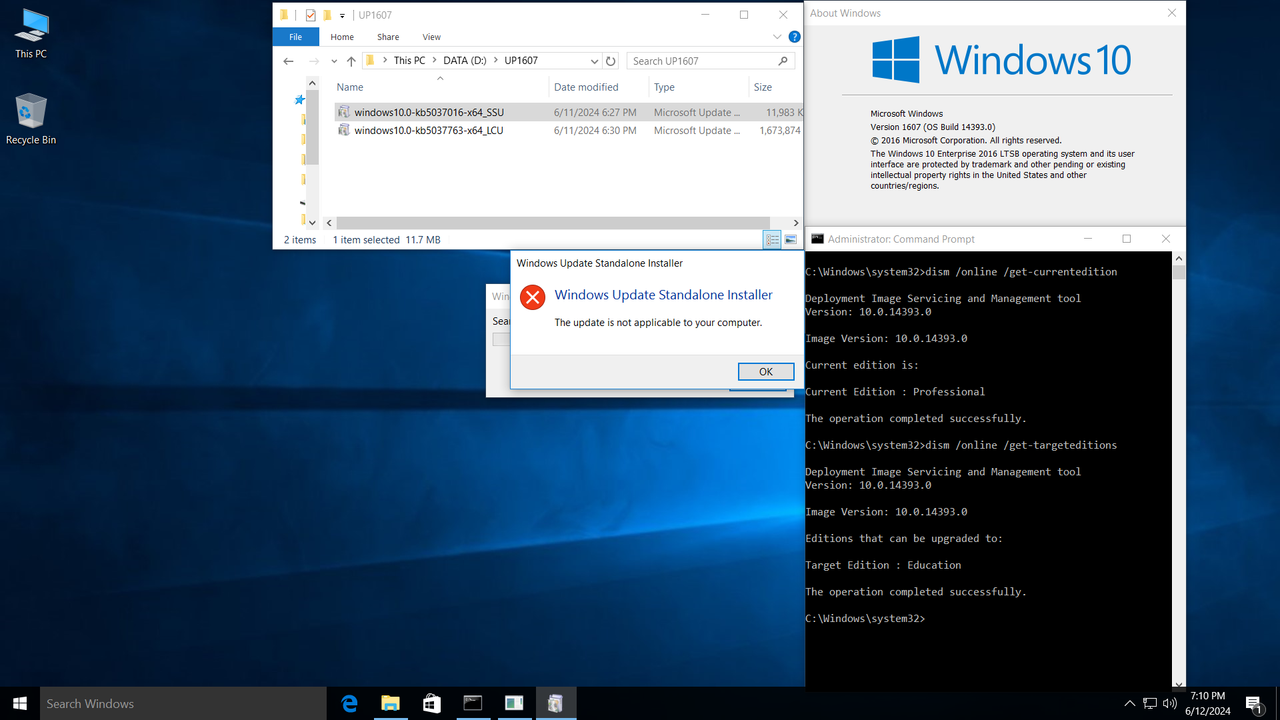Click the 'Target Edition : Education' output line
The width and height of the screenshot is (1280, 720).
click(883, 565)
